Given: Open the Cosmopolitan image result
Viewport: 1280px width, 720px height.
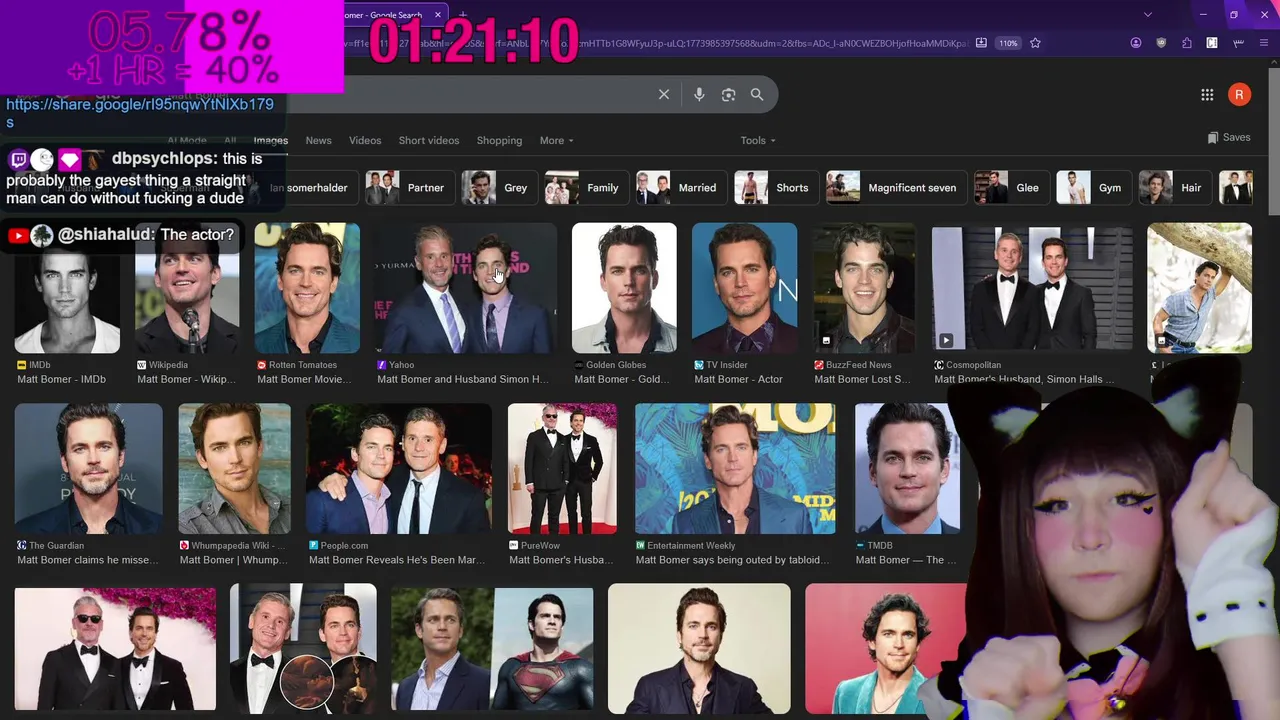Looking at the screenshot, I should (1032, 288).
